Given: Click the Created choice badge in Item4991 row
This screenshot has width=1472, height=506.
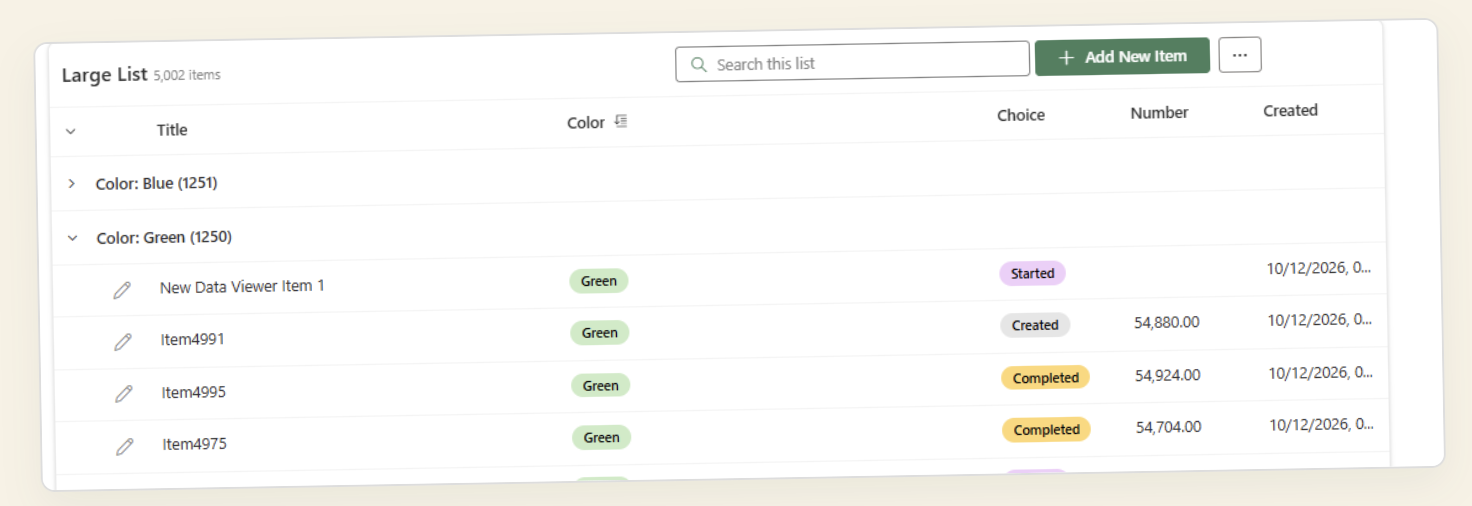Looking at the screenshot, I should pyautogui.click(x=1035, y=325).
